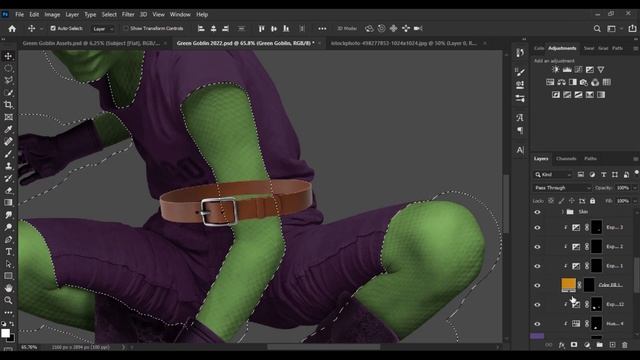The image size is (640, 360).
Task: Hide the Exp... 2 layer
Action: pos(537,247)
